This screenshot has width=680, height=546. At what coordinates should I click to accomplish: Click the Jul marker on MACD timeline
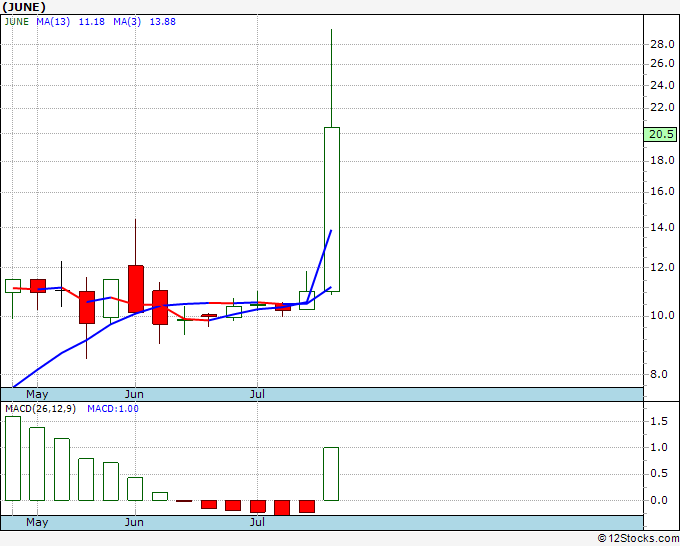click(x=257, y=522)
